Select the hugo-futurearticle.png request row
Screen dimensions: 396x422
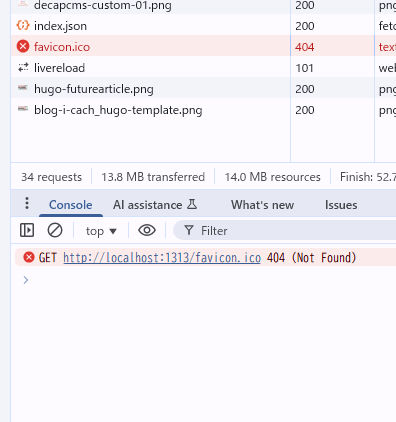(150, 89)
